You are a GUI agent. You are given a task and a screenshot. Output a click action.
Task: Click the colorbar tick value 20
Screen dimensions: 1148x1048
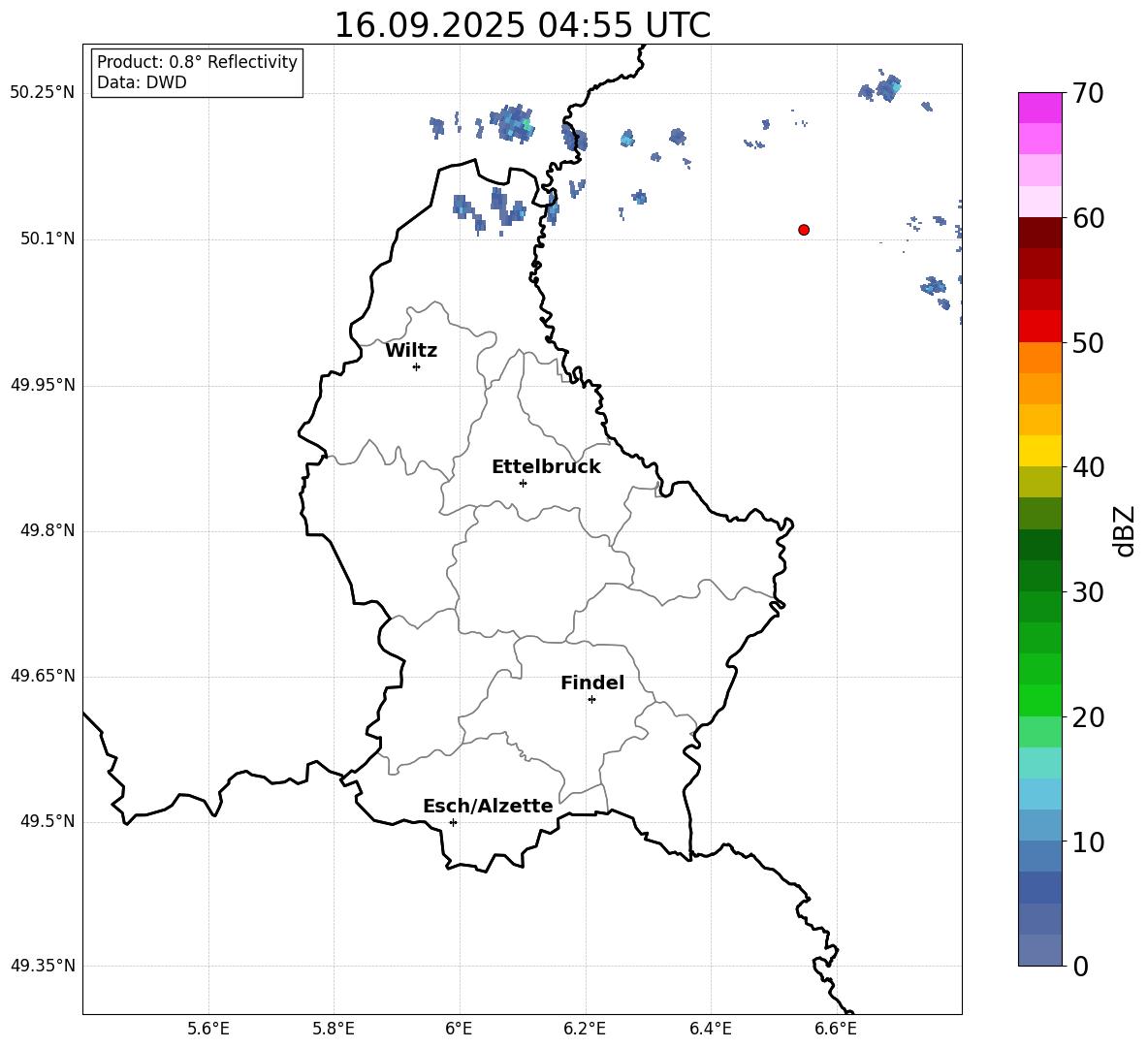point(1088,717)
